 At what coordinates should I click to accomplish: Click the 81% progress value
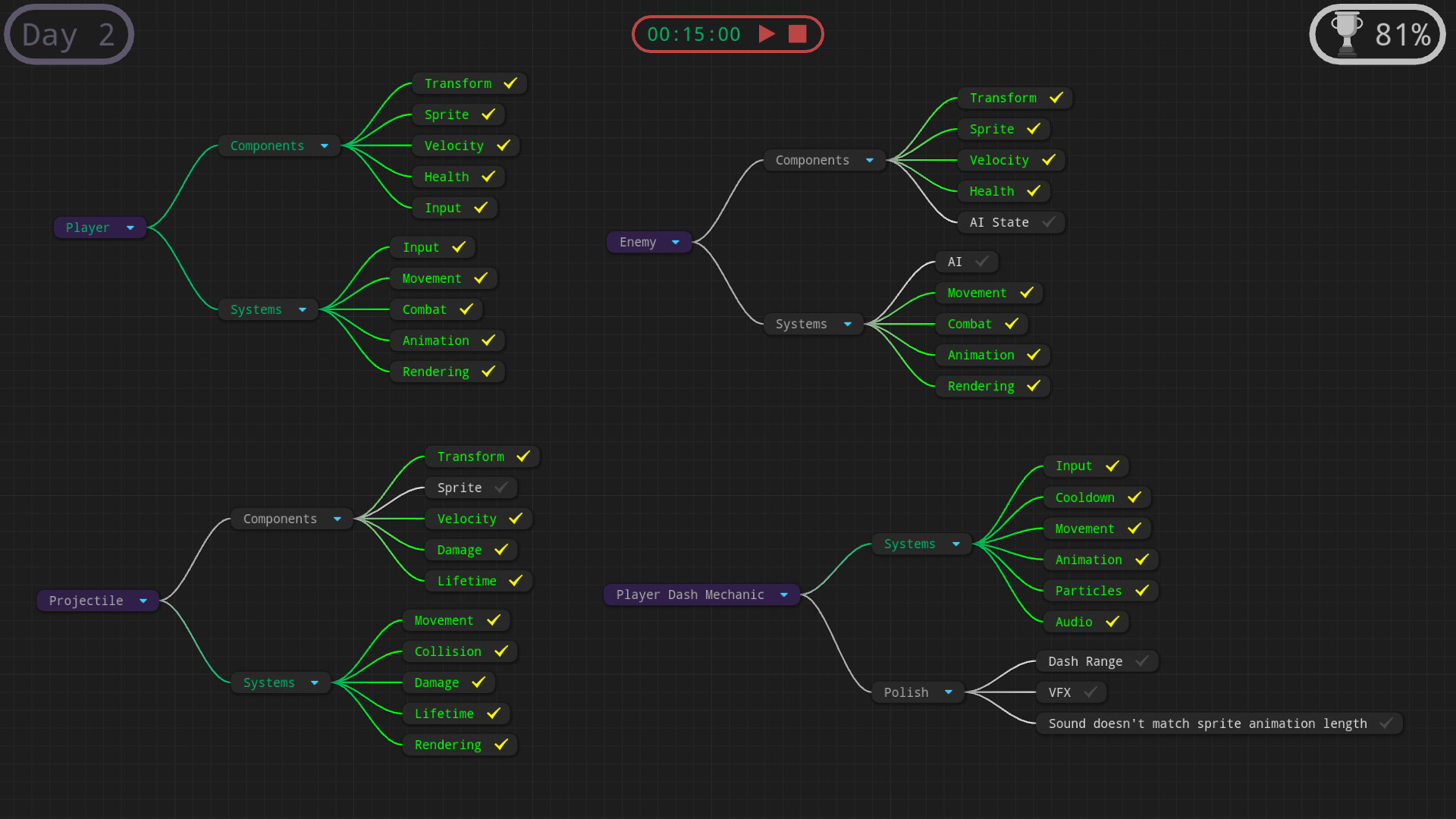pos(1403,35)
